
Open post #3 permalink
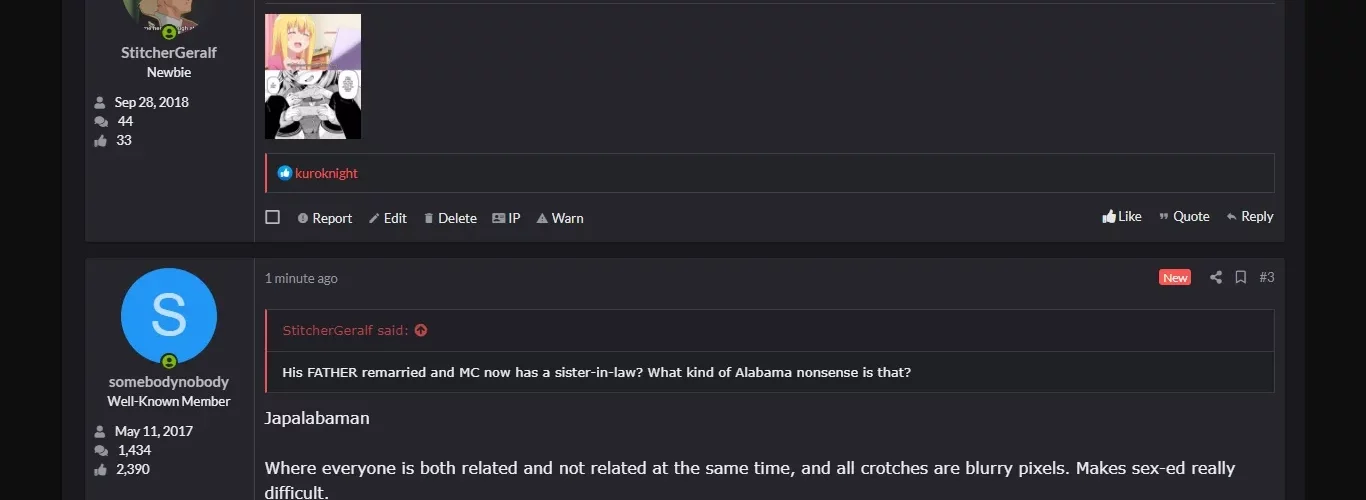[1266, 277]
